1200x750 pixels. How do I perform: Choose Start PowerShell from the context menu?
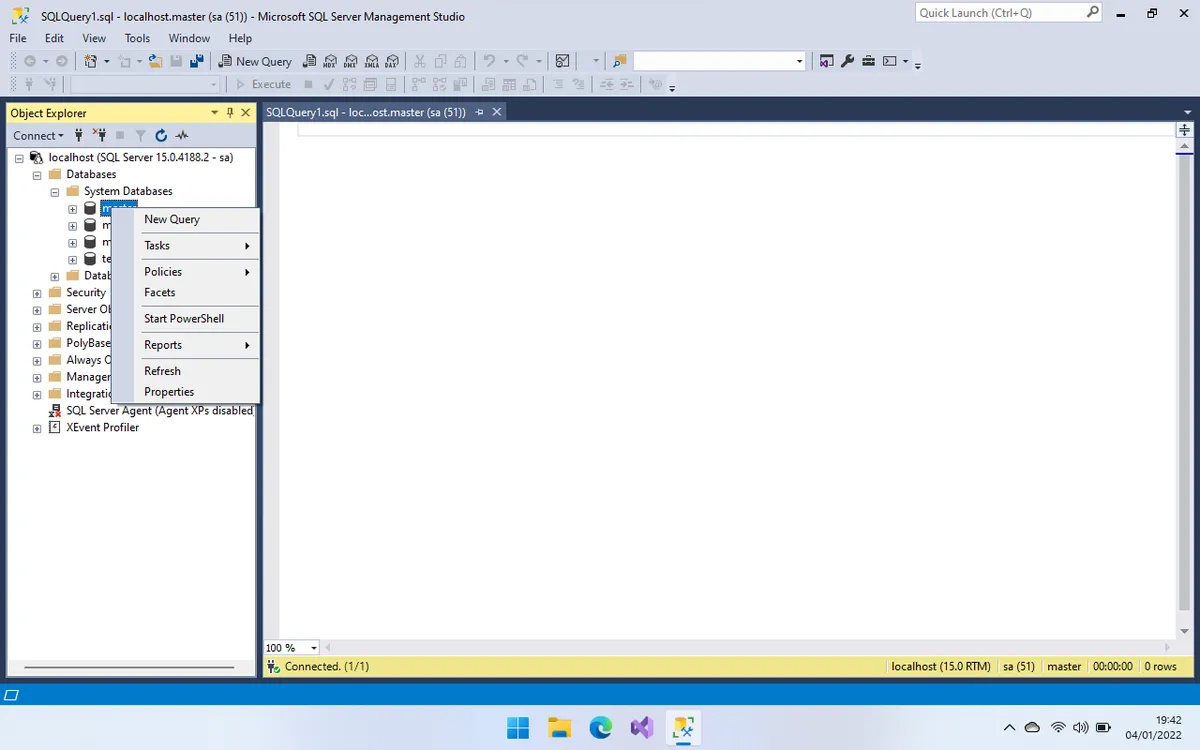click(x=186, y=318)
